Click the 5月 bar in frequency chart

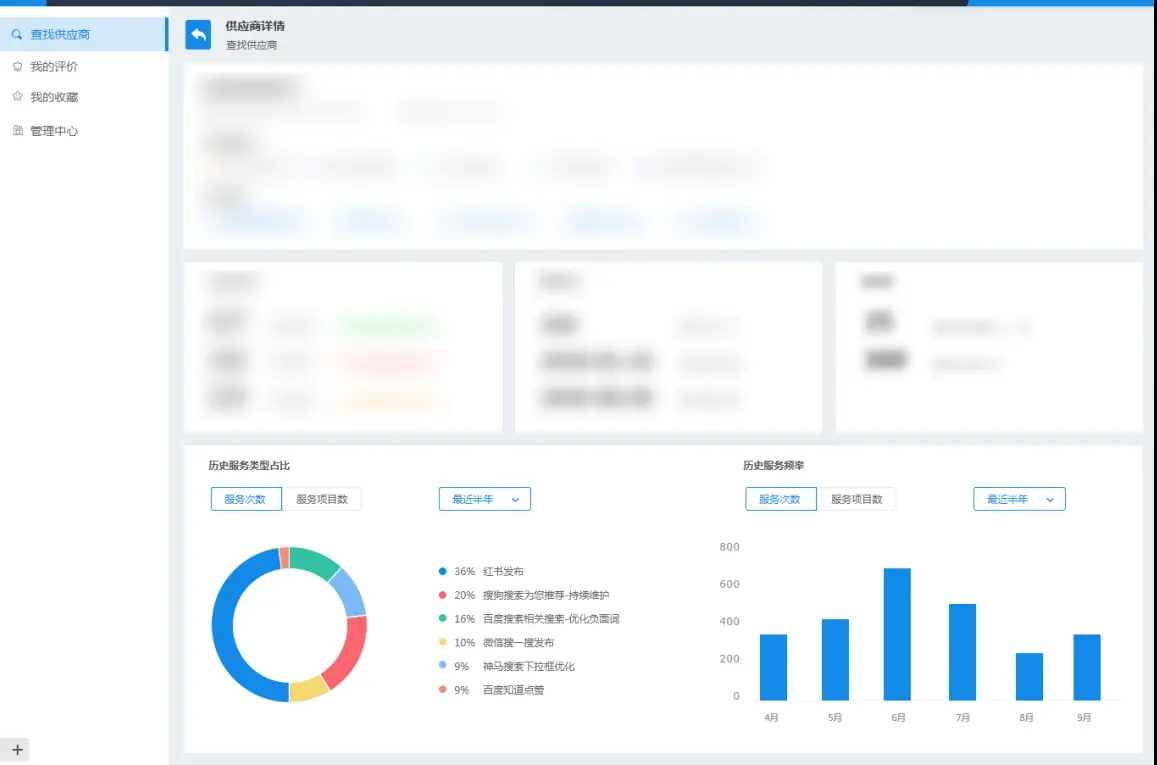(x=835, y=660)
